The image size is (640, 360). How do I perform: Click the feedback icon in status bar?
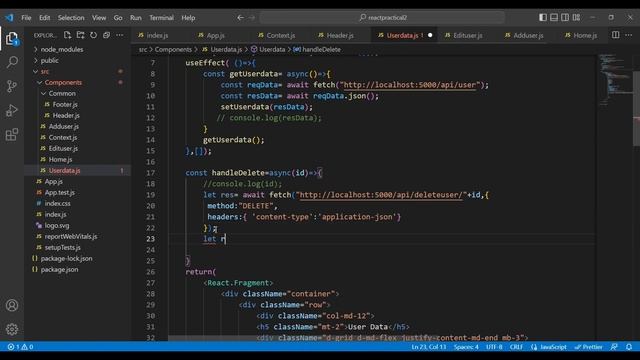point(614,347)
